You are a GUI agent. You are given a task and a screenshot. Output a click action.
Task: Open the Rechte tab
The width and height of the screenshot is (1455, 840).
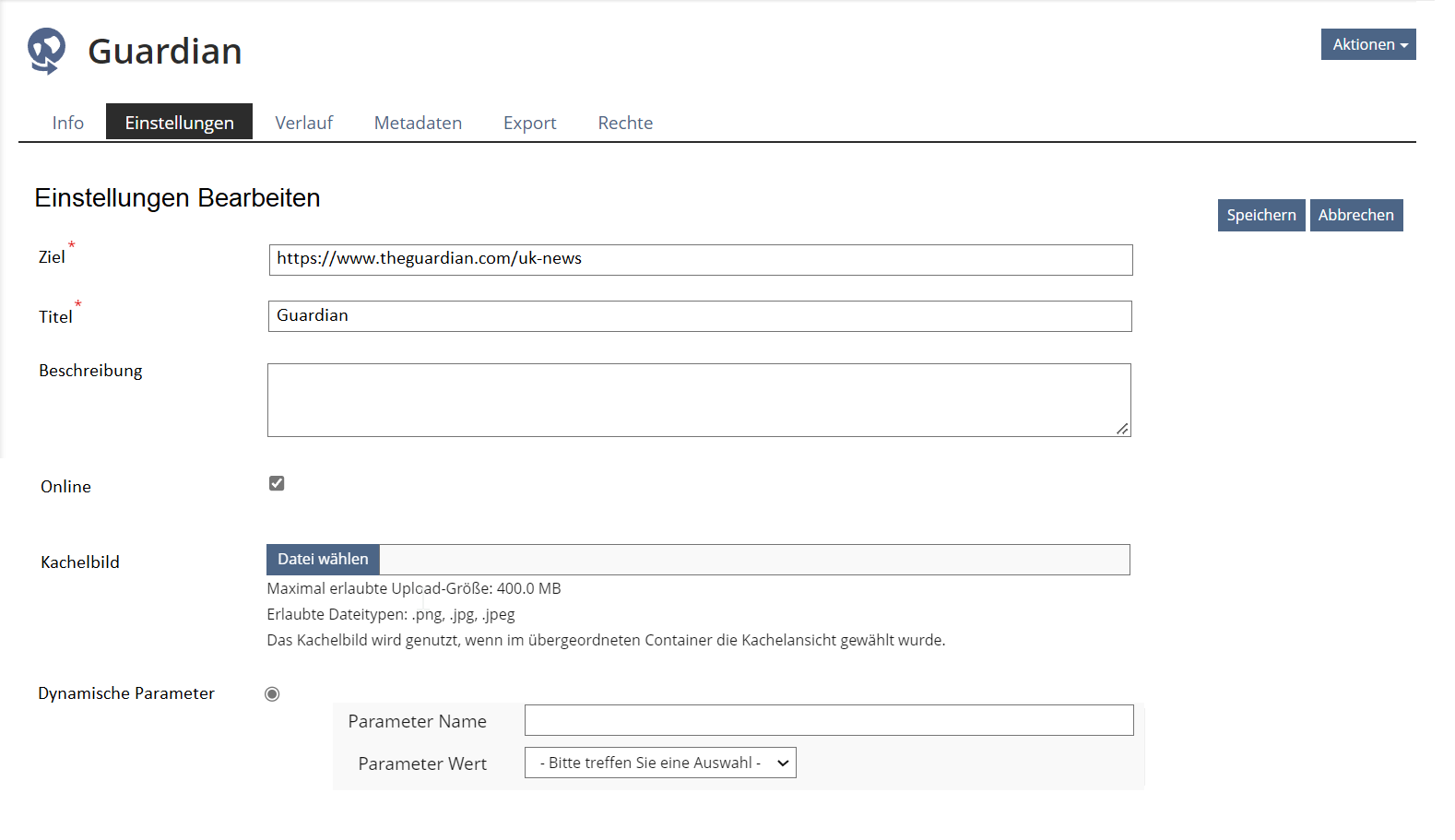click(x=625, y=123)
